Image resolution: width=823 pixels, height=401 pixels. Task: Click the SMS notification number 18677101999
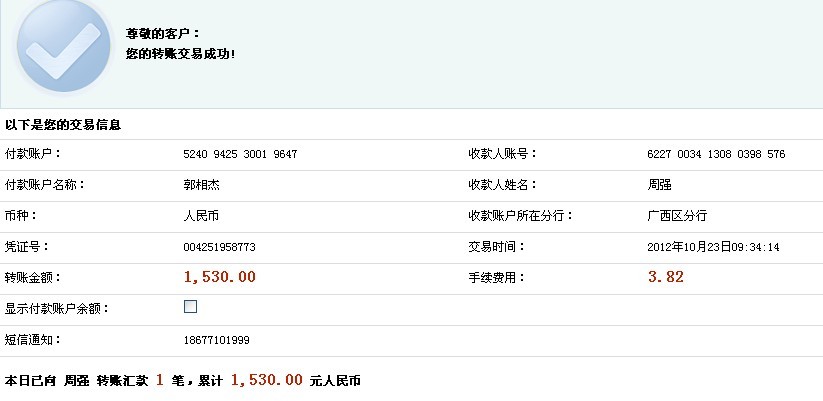click(216, 340)
